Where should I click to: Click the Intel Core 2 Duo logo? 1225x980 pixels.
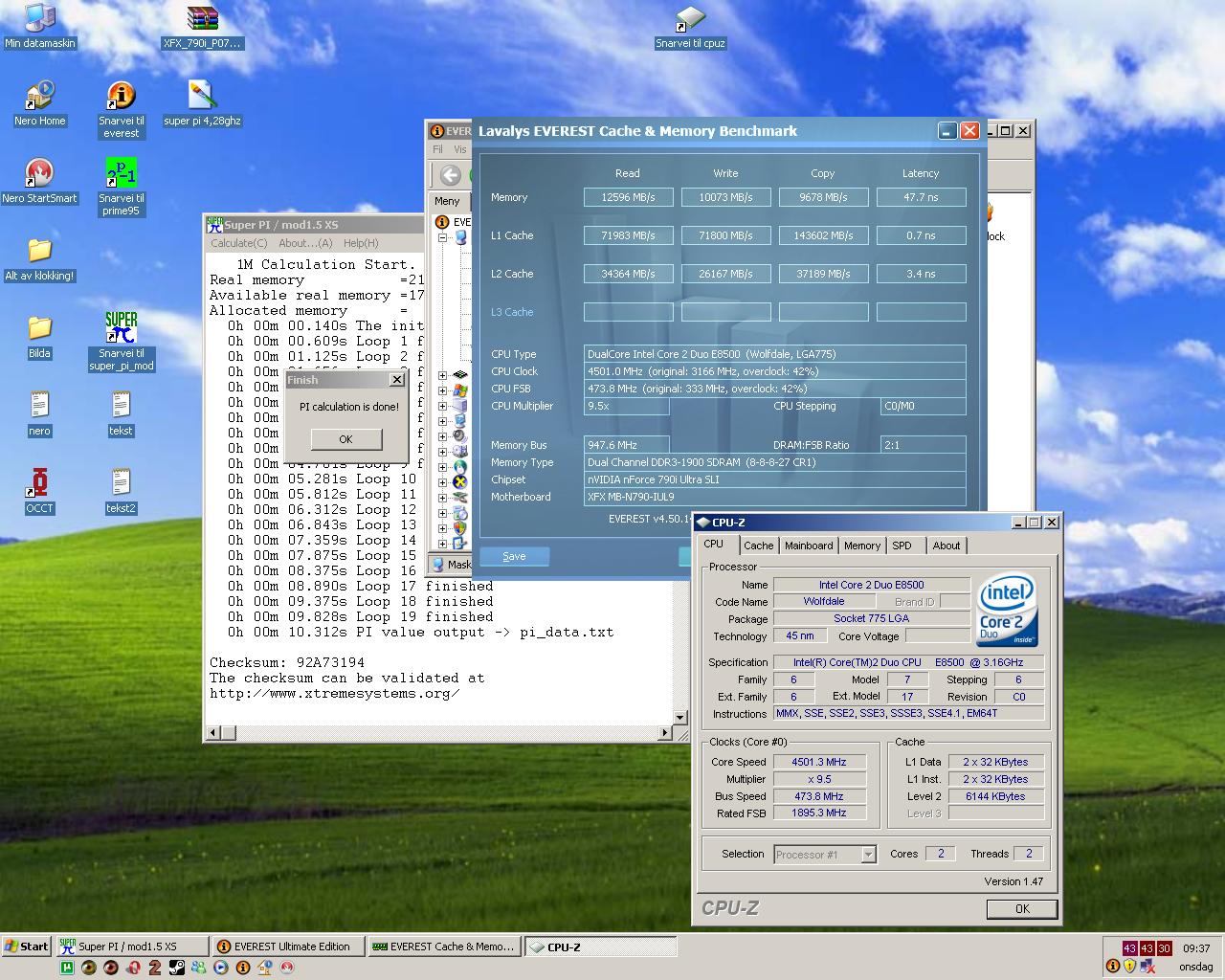click(x=1008, y=610)
